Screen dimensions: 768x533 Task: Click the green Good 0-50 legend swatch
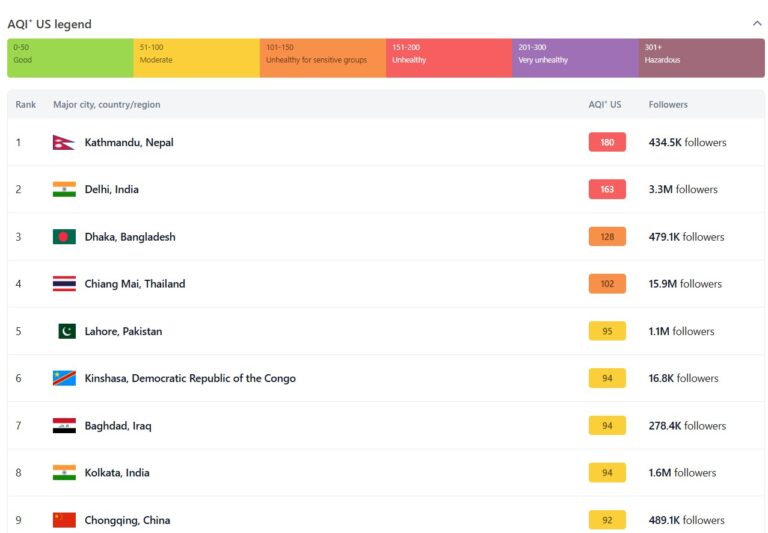70,58
